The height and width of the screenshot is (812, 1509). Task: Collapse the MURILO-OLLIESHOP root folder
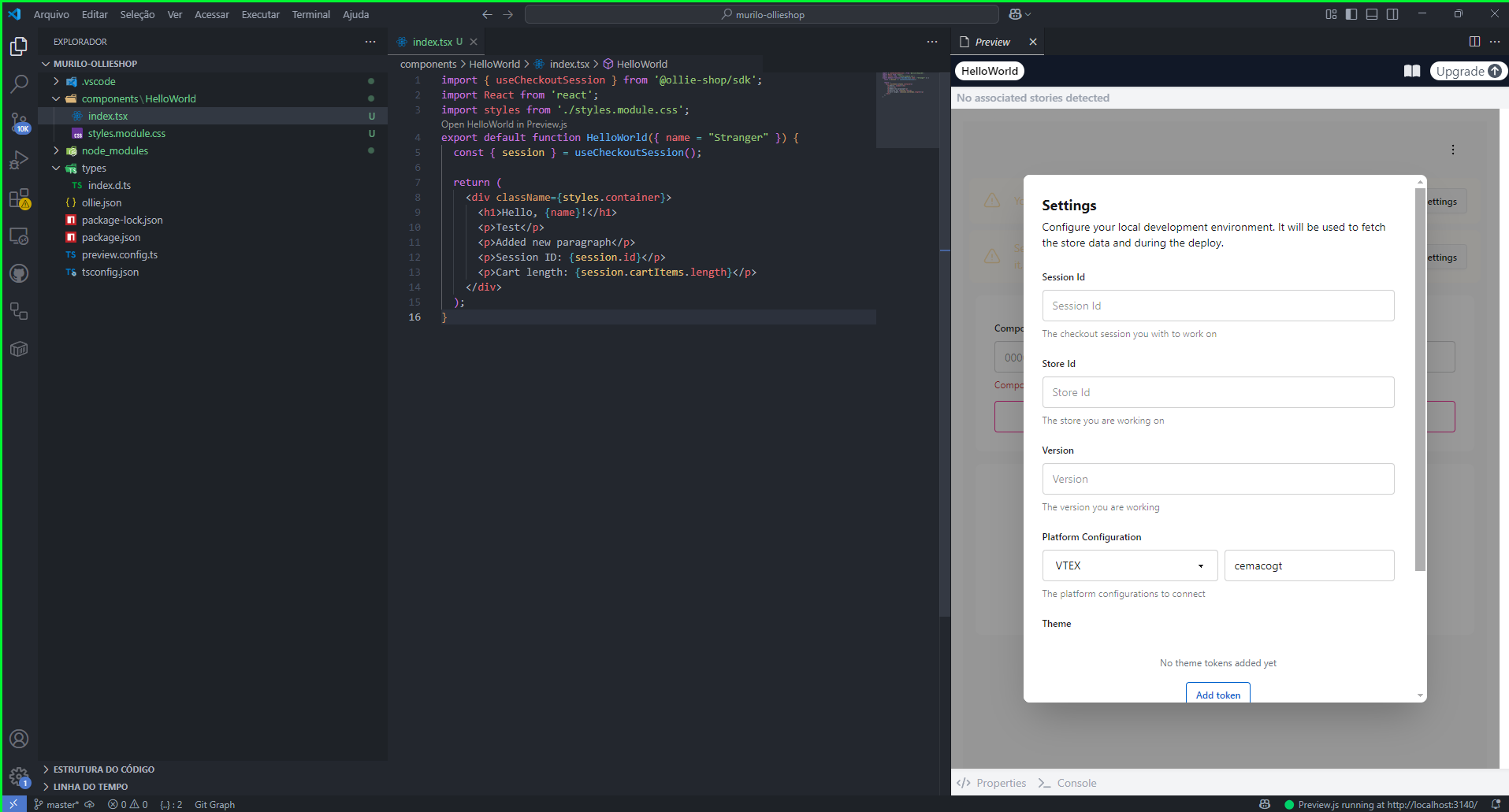pos(46,64)
